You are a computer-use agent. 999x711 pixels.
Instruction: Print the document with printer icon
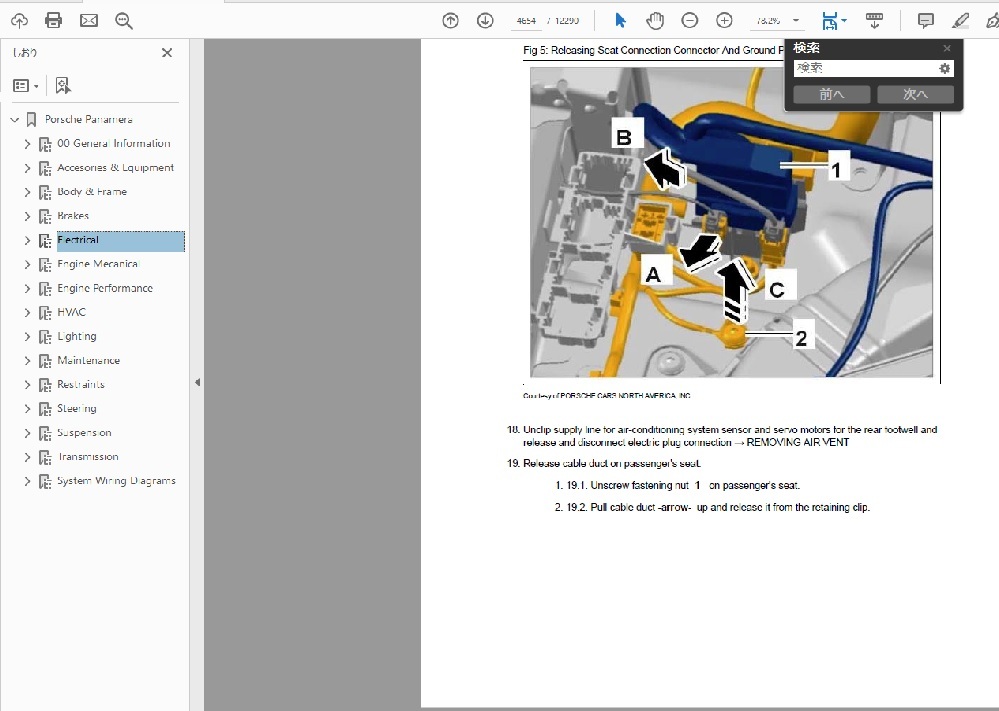[54, 21]
